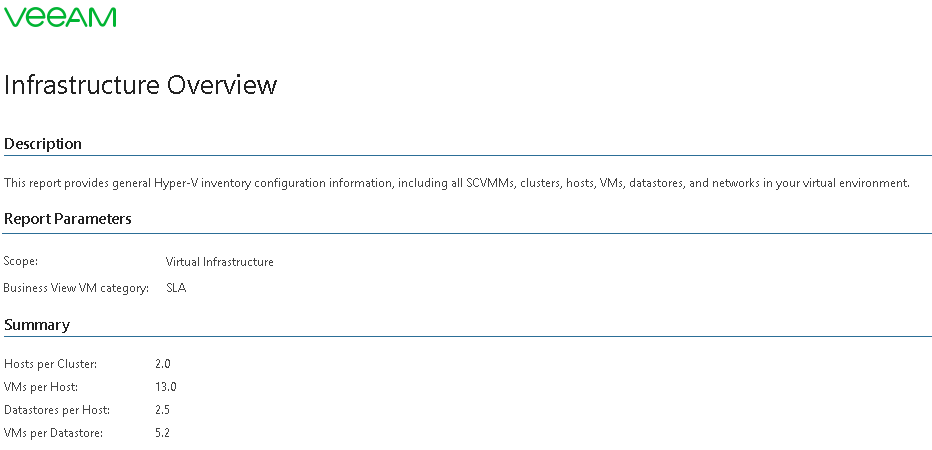The width and height of the screenshot is (932, 450).
Task: Select the VMs per Host label
Action: coord(41,387)
